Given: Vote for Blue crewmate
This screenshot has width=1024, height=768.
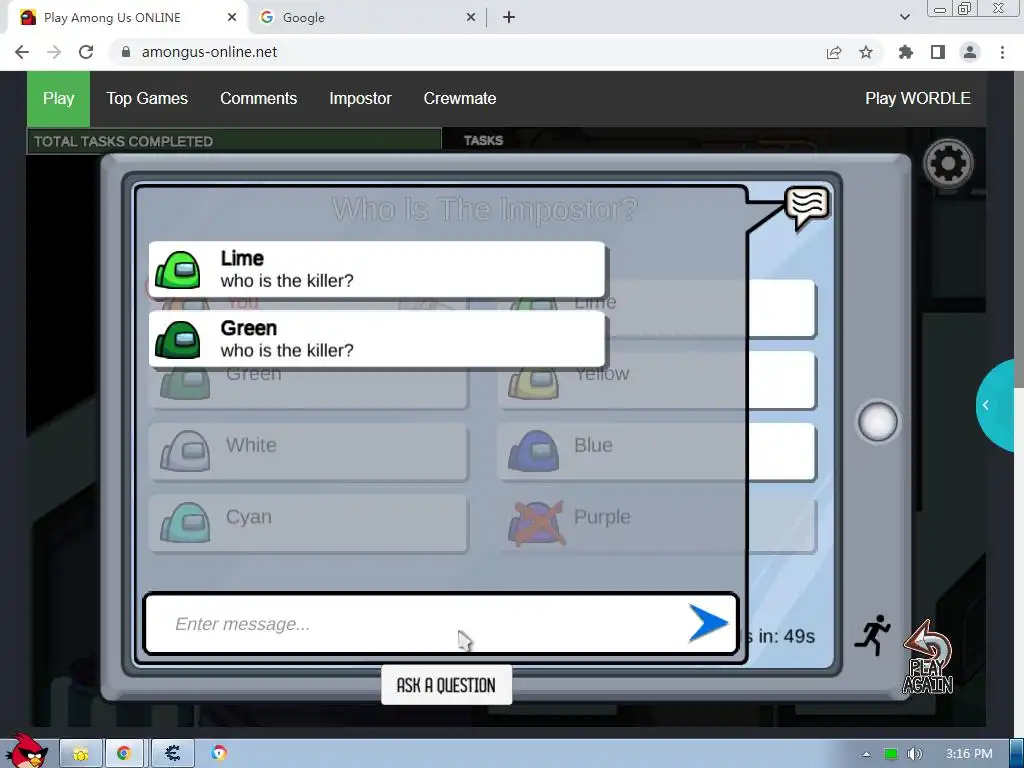Looking at the screenshot, I should (657, 452).
